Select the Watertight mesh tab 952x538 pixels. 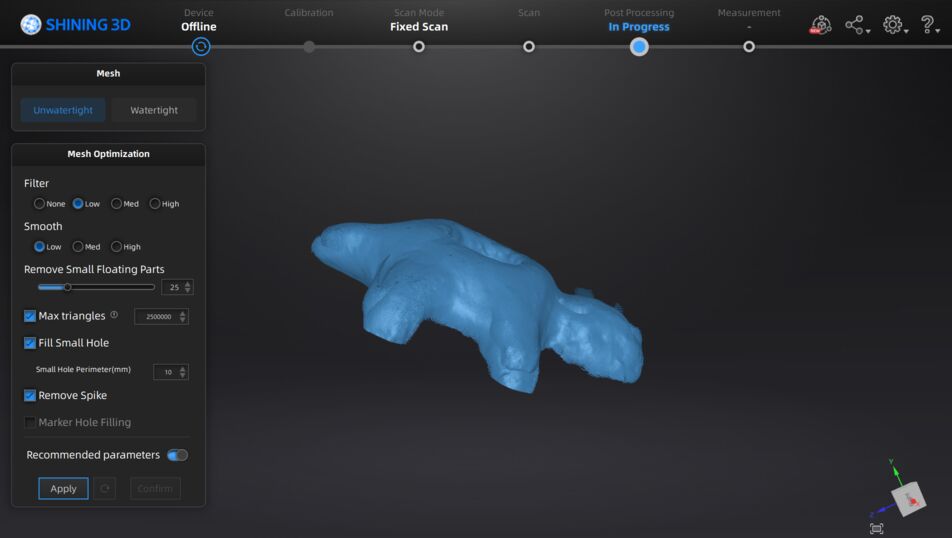coord(154,110)
